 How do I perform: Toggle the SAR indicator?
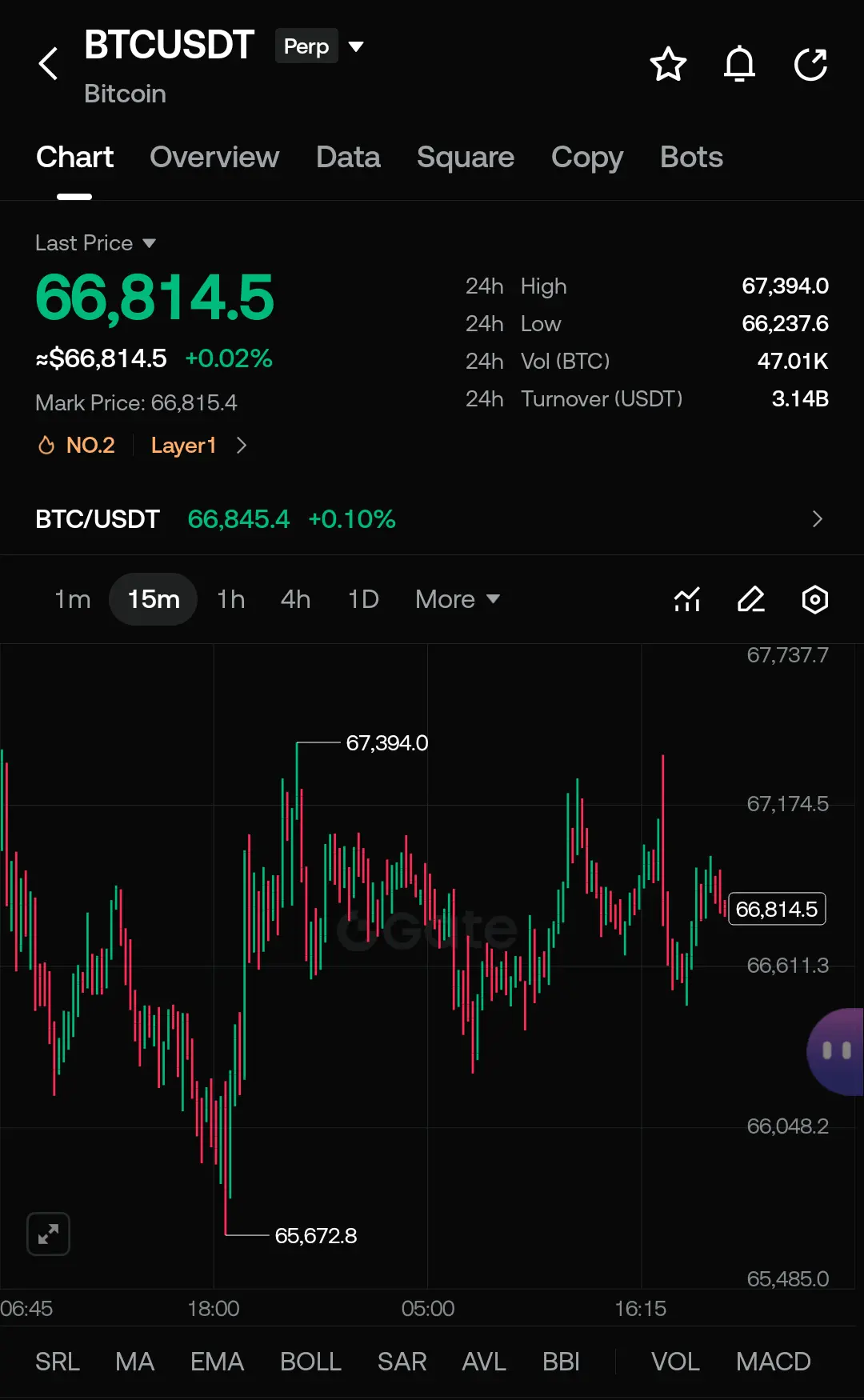402,1362
